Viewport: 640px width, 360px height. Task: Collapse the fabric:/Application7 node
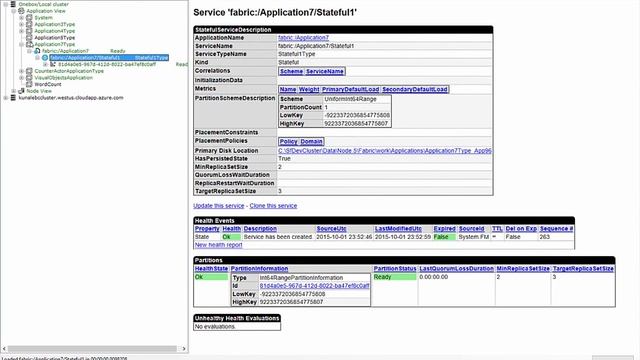tap(29, 51)
